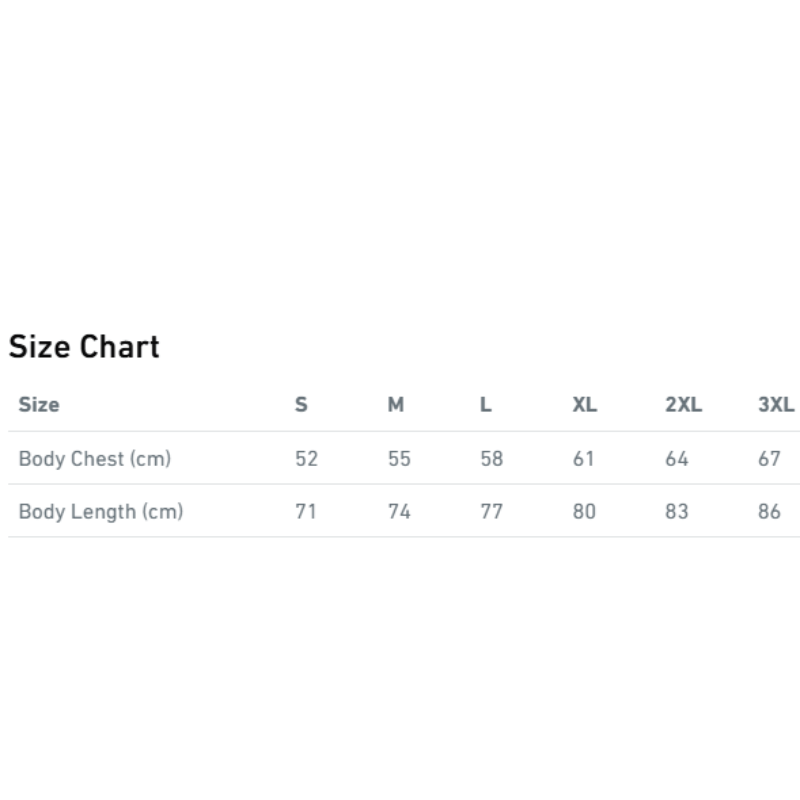
Task: Select the Body Chest (cm) row label
Action: point(95,459)
